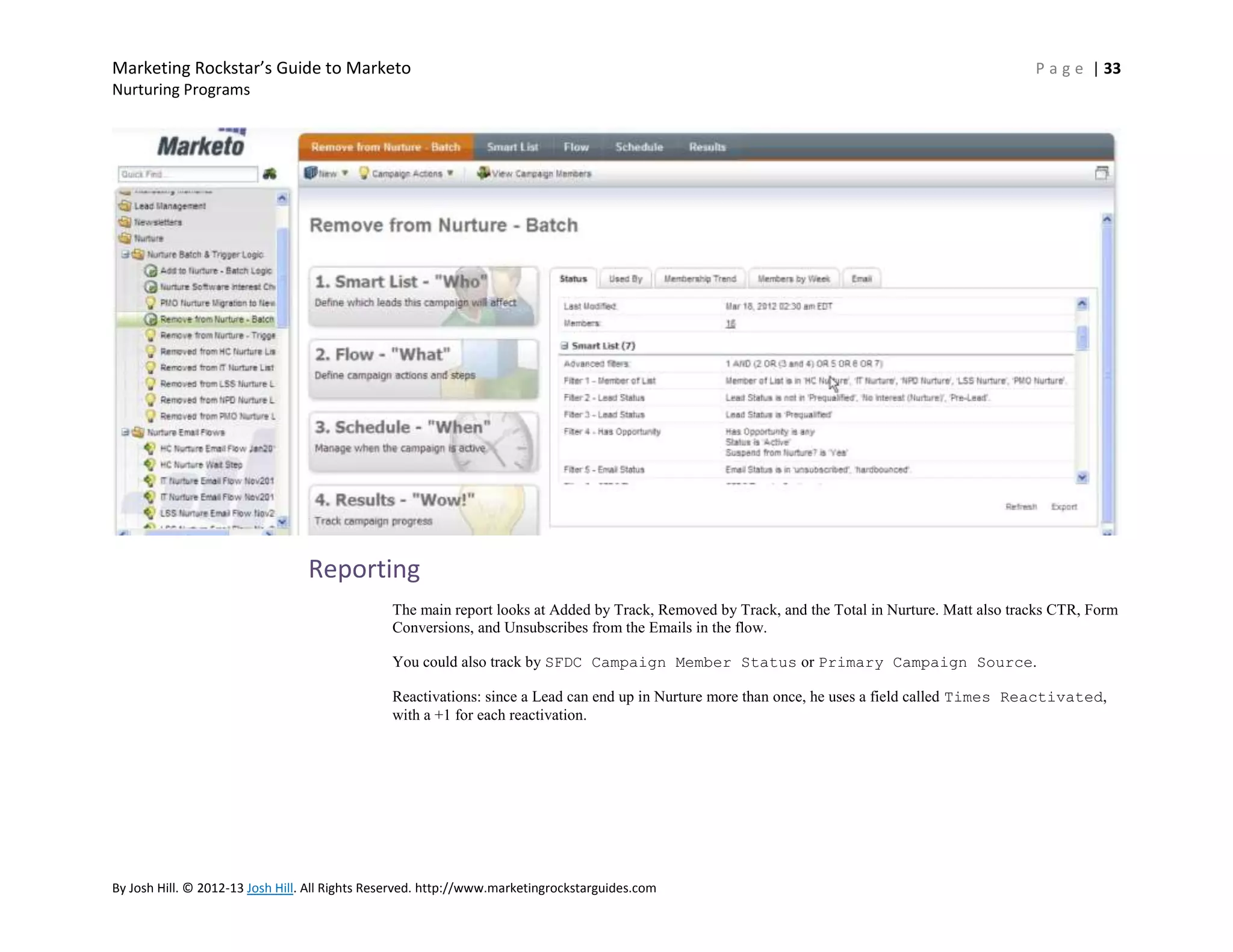The width and height of the screenshot is (1233, 952).
Task: Collapse Nurture Batch & Trigger Logic folder
Action: click(x=125, y=255)
